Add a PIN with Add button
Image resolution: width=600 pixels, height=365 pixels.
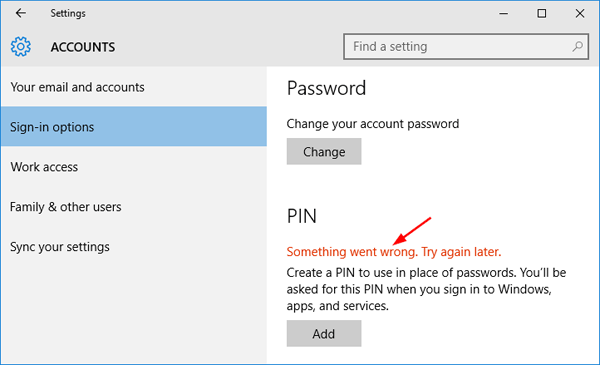(324, 334)
